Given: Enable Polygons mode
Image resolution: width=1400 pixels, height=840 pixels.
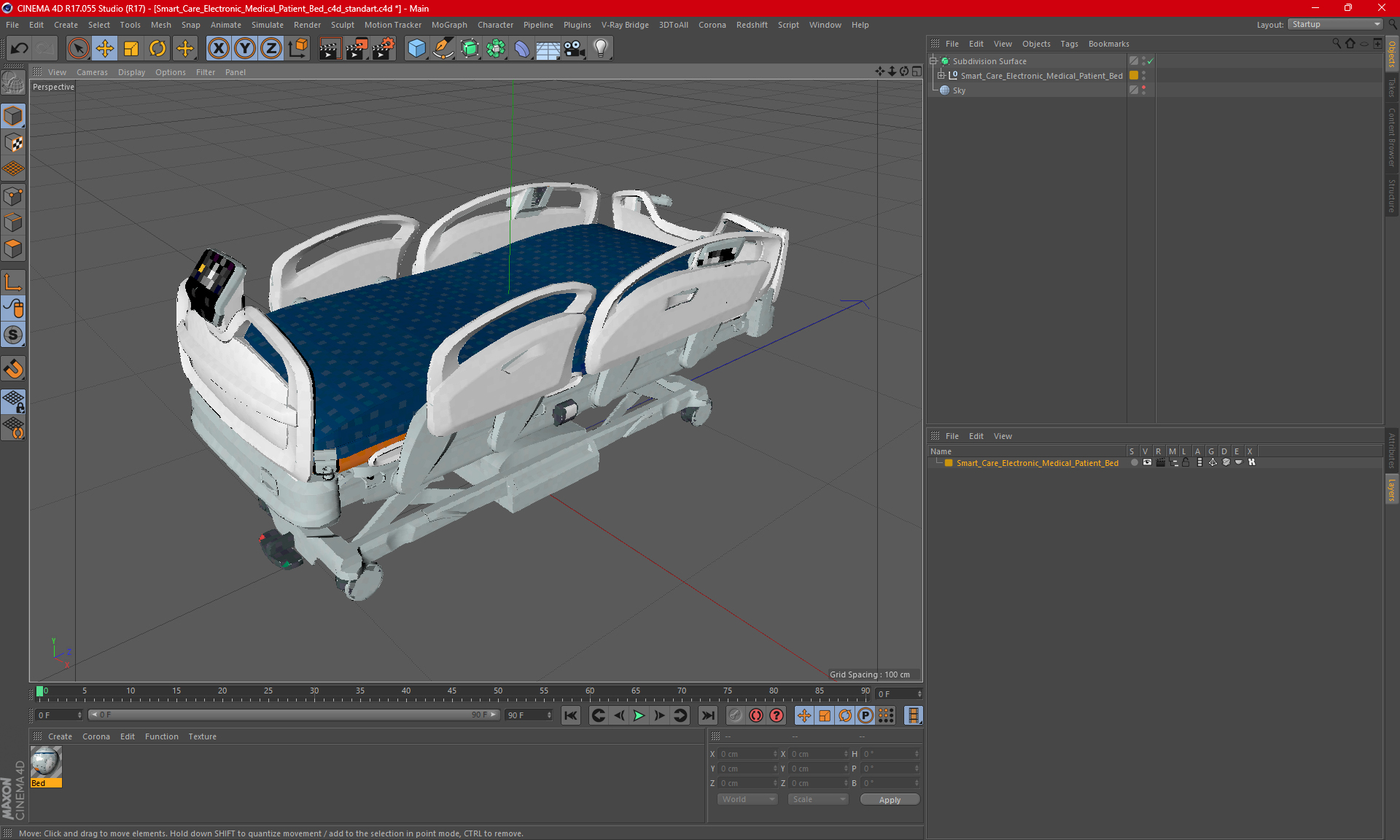Looking at the screenshot, I should [13, 249].
